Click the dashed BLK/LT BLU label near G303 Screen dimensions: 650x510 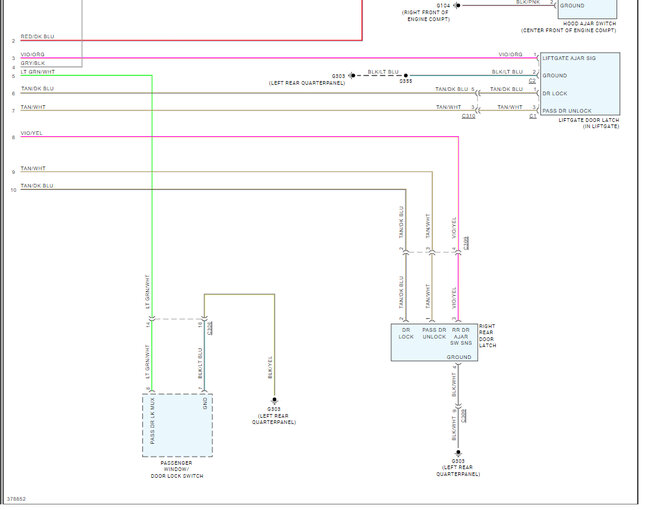pyautogui.click(x=383, y=72)
